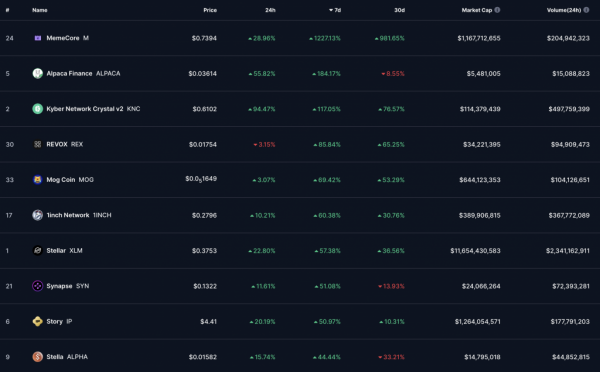The width and height of the screenshot is (600, 372).
Task: Sort by the 7d column header
Action: tap(335, 10)
